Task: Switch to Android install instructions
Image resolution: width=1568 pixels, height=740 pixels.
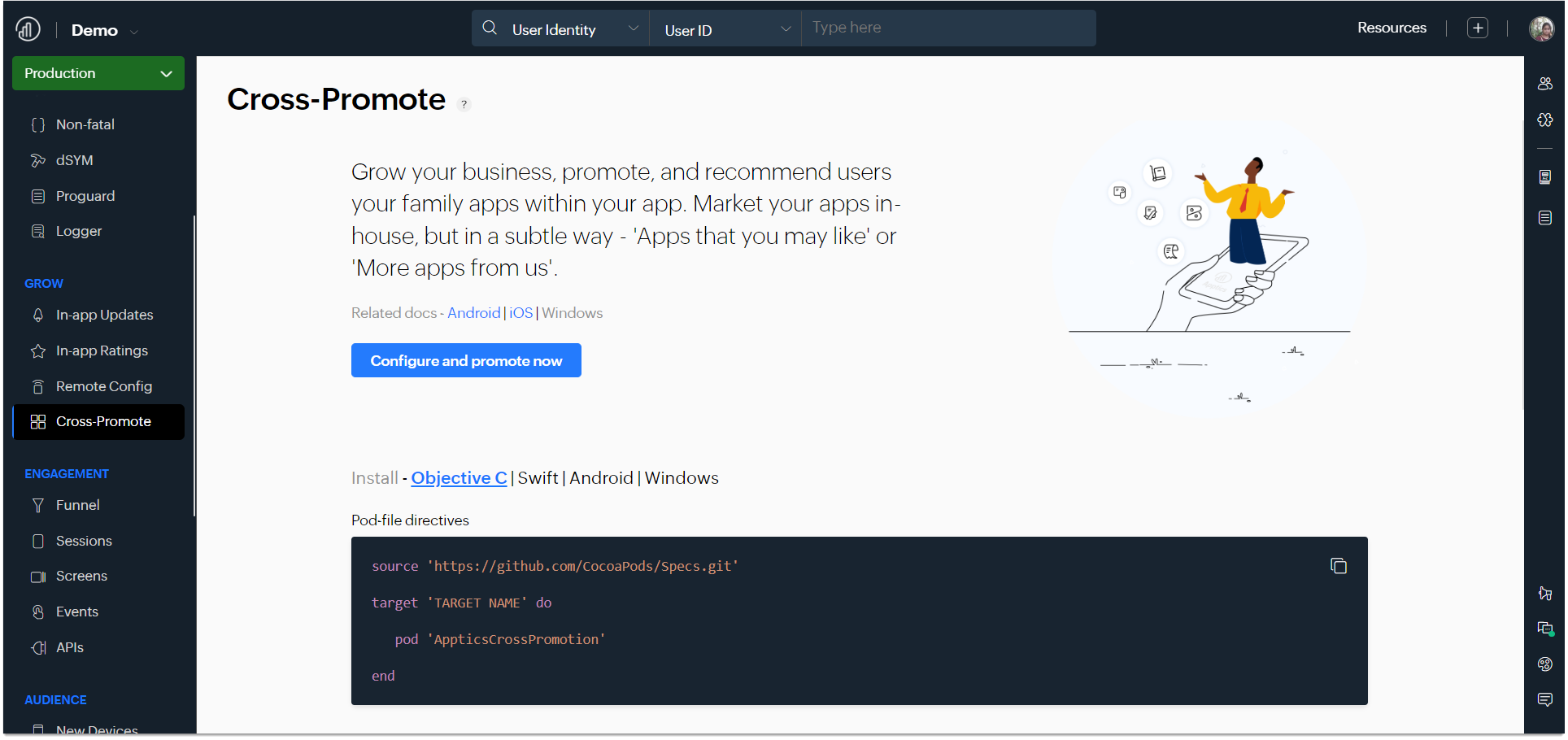Action: [x=601, y=478]
